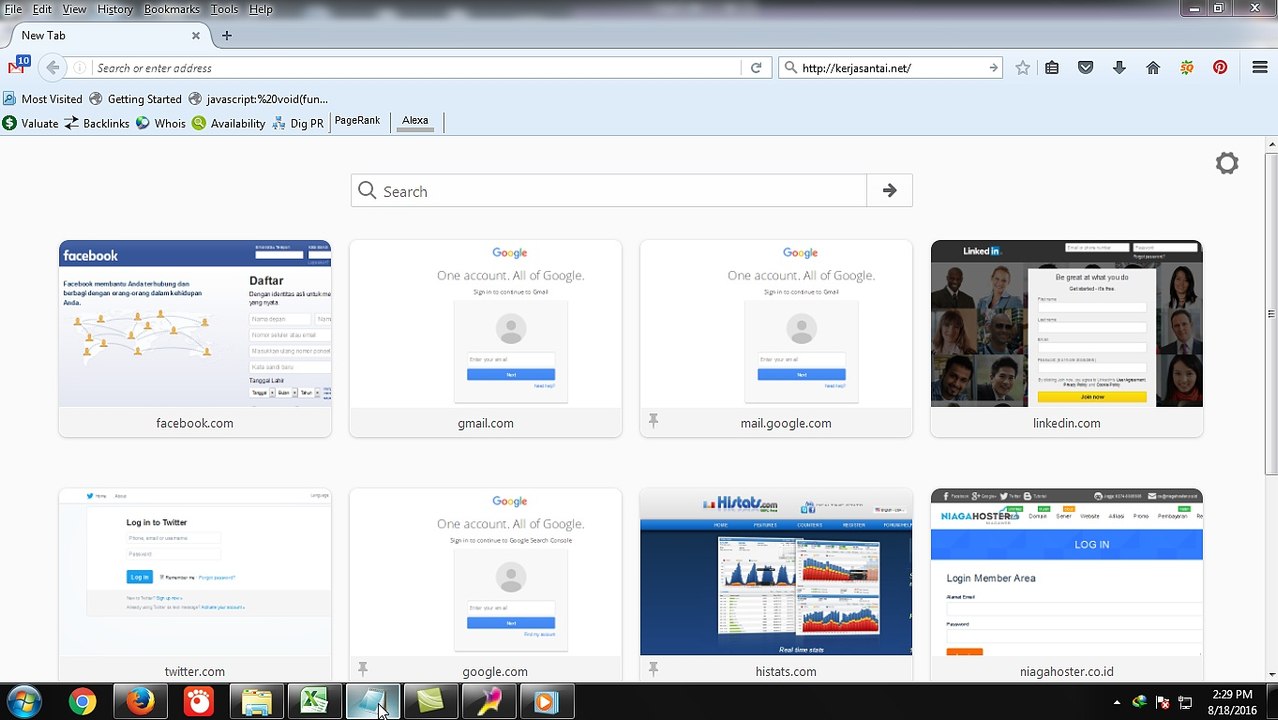Open Most Visited bookmarks folder
This screenshot has width=1278, height=720.
tap(43, 99)
